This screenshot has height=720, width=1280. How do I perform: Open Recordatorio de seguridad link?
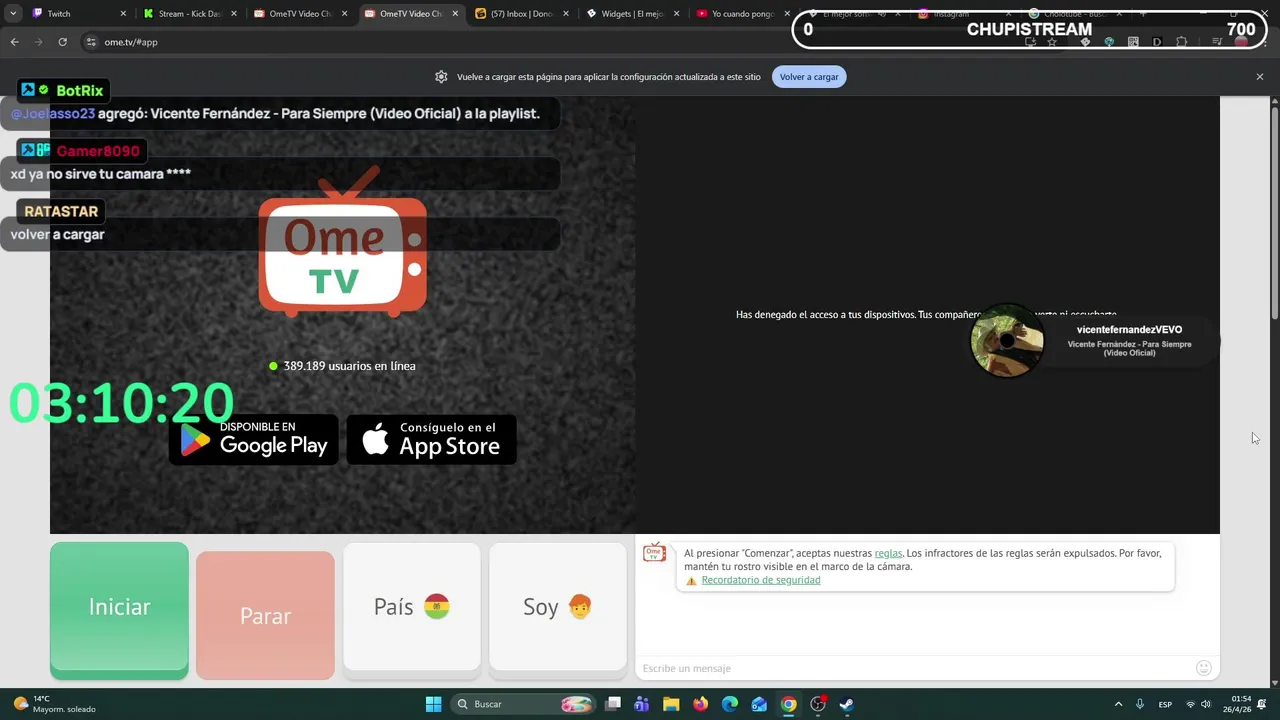[x=761, y=580]
